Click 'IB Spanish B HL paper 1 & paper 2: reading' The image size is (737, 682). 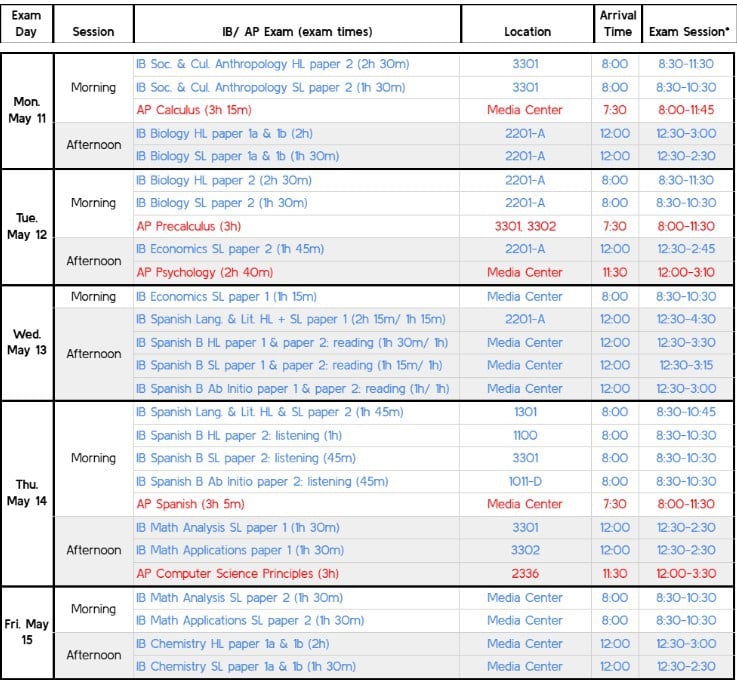292,343
